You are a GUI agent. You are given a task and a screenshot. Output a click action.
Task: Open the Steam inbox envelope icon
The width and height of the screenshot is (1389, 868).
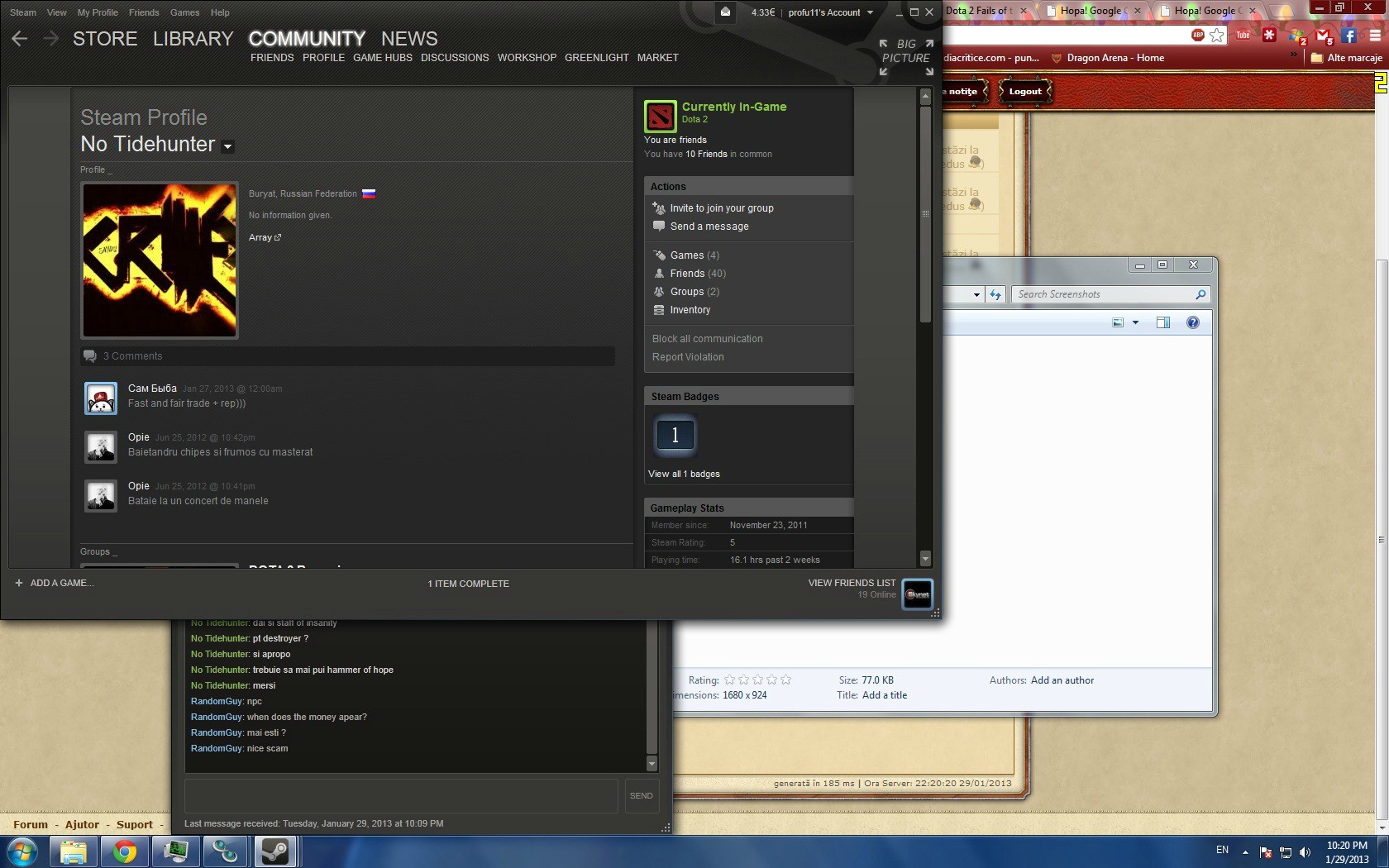point(725,12)
